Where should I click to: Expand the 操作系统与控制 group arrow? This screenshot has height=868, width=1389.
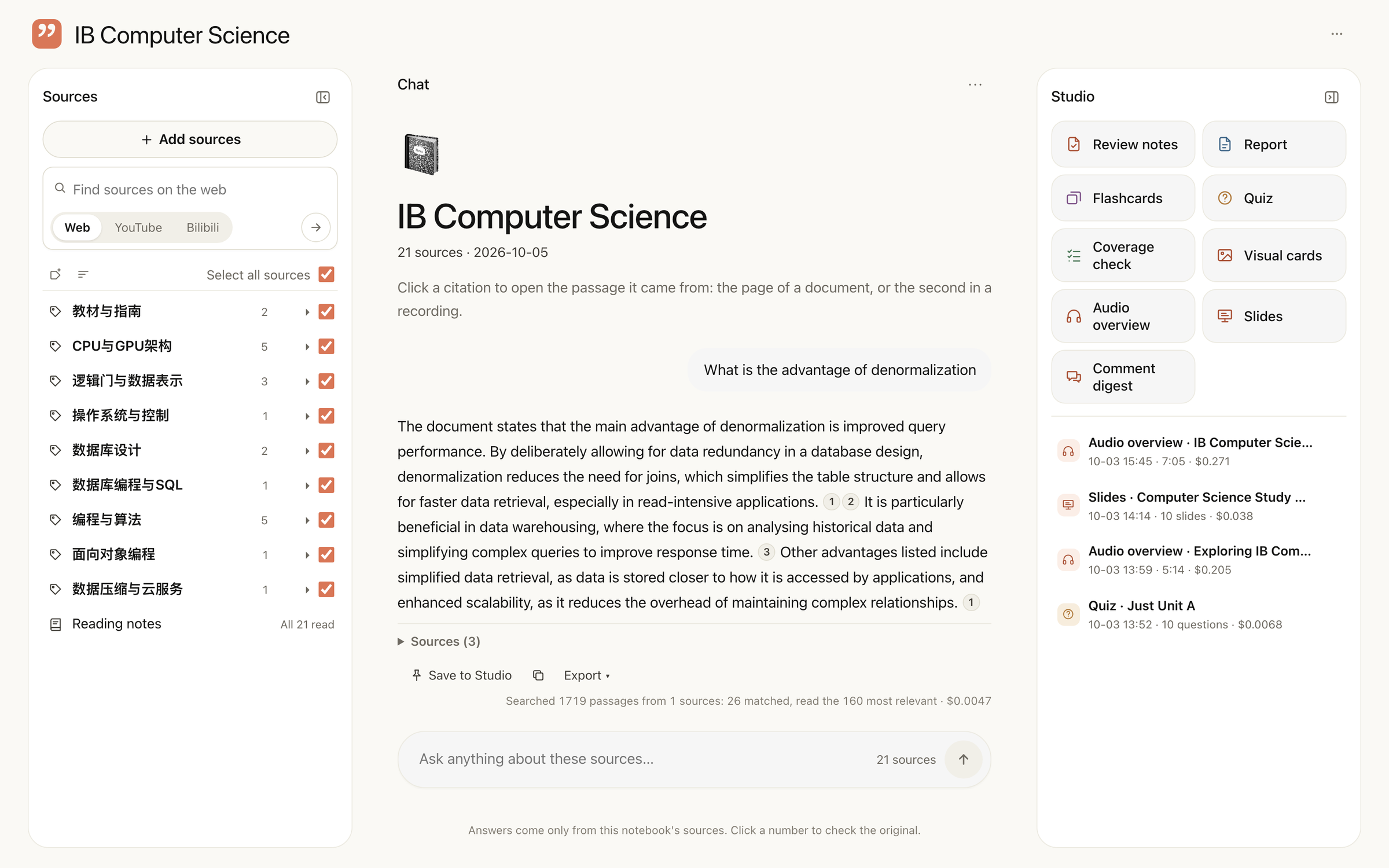[307, 416]
